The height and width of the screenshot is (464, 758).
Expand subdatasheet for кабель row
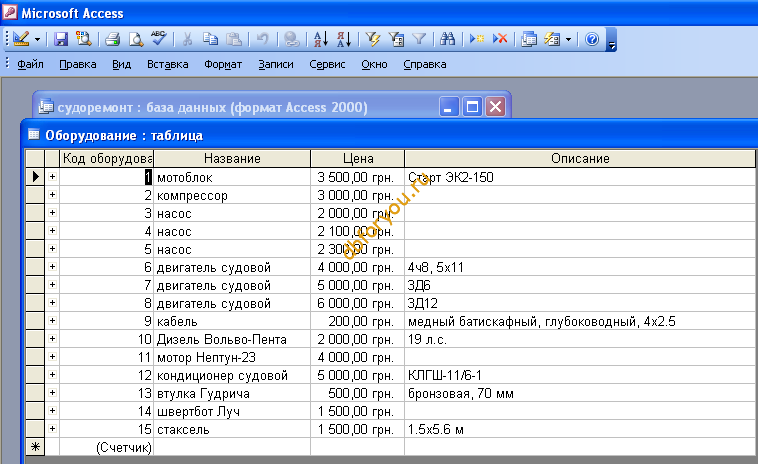(52, 321)
